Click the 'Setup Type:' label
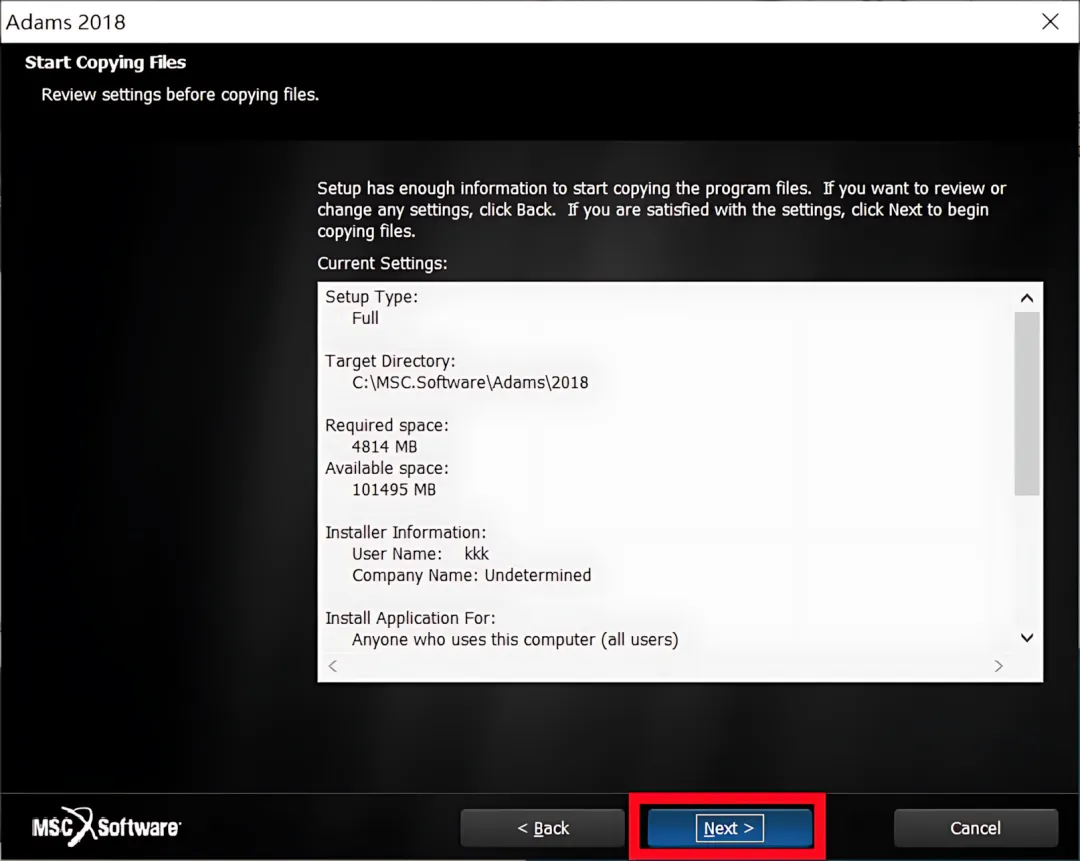The image size is (1080, 861). (x=371, y=297)
